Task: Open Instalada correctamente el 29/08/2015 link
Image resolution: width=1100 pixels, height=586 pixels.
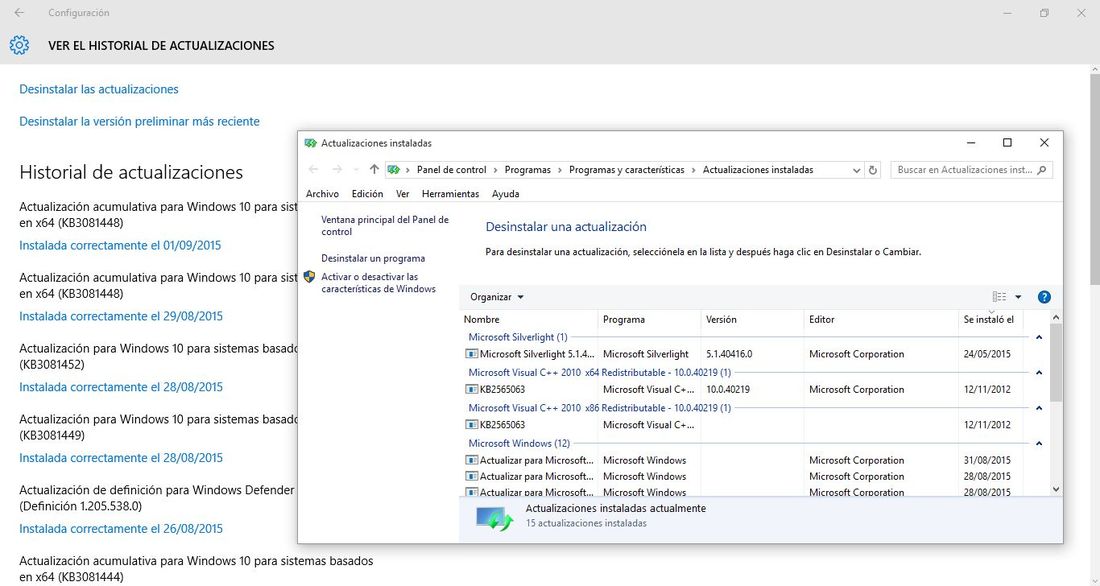Action: coord(121,317)
